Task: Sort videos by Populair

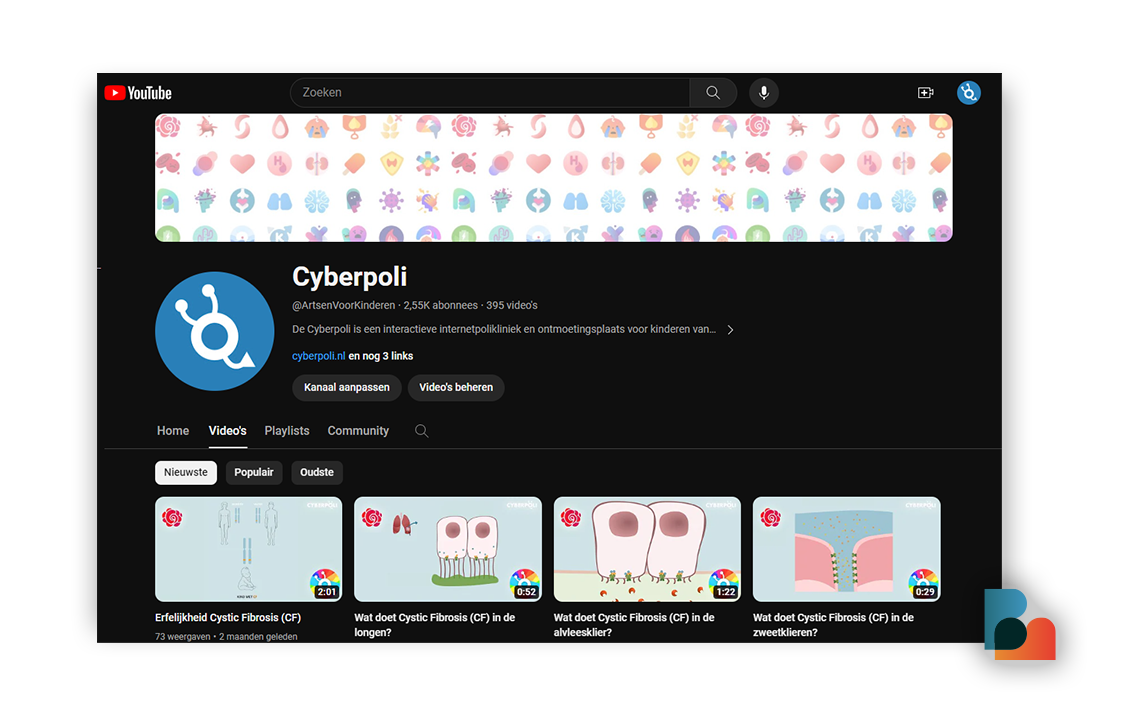Action: pos(254,473)
